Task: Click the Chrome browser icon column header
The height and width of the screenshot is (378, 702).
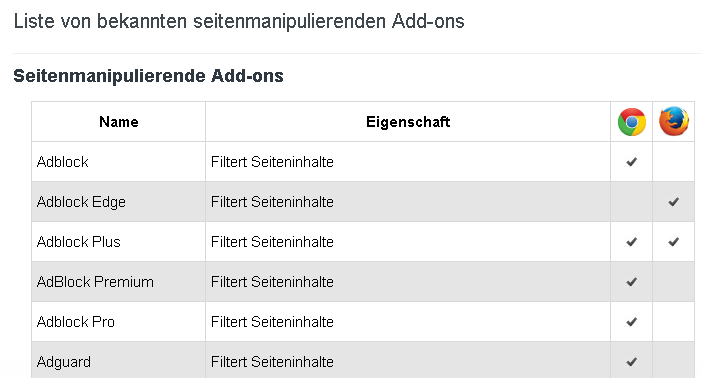Action: click(632, 122)
